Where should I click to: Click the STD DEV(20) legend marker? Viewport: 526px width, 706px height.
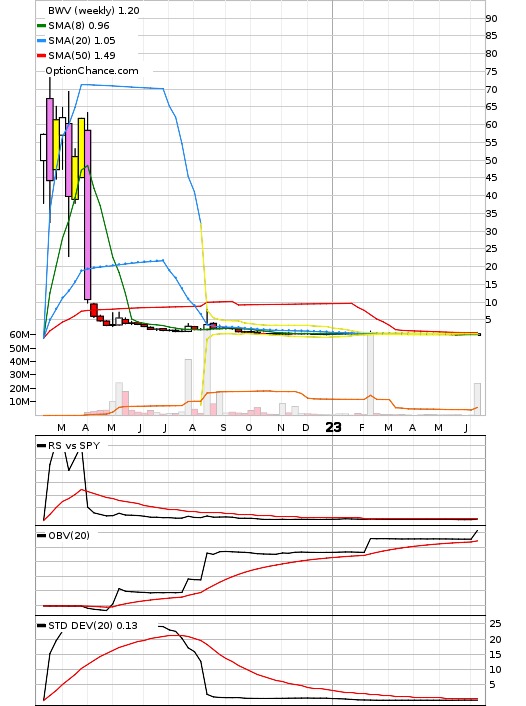pyautogui.click(x=41, y=626)
